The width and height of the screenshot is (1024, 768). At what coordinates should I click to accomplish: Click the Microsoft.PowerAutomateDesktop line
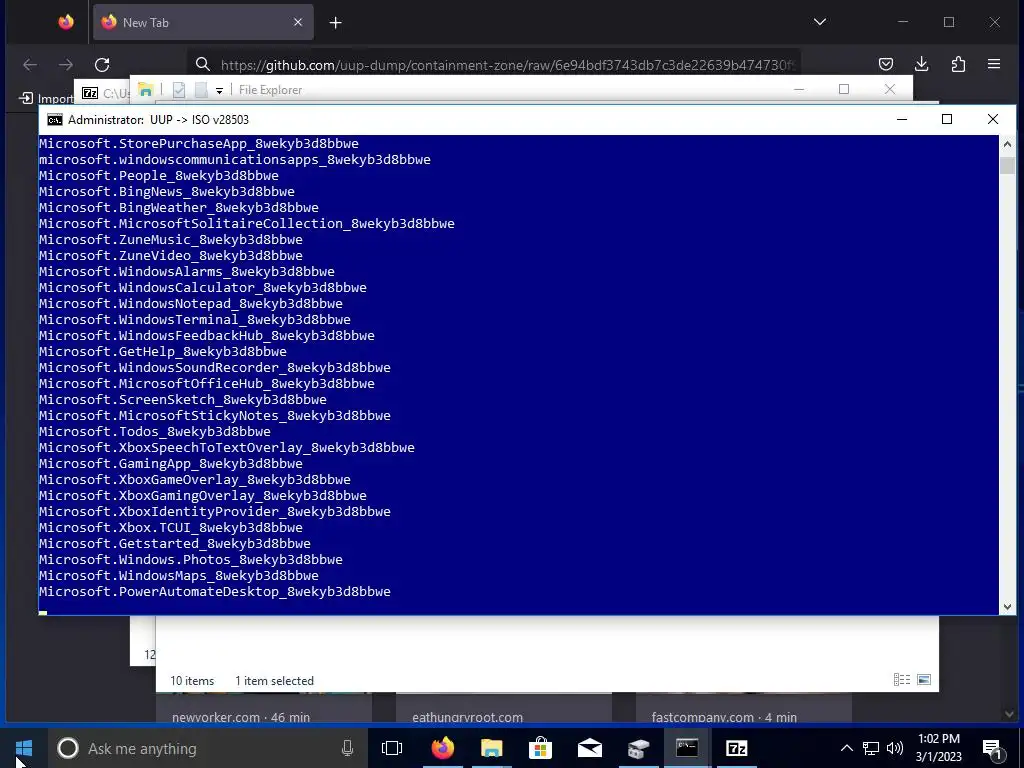pyautogui.click(x=214, y=592)
